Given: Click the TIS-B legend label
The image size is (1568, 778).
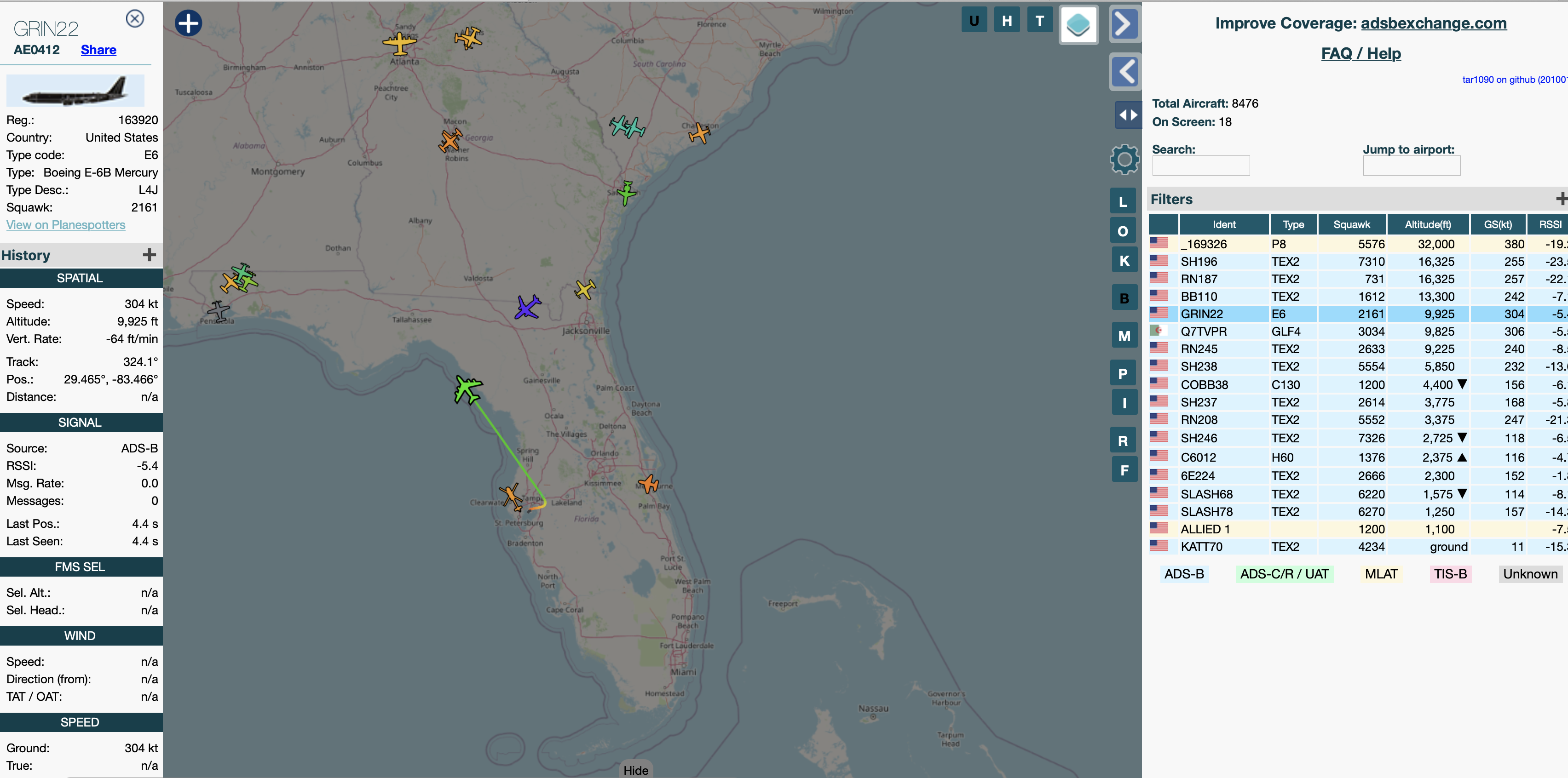Looking at the screenshot, I should 1450,574.
